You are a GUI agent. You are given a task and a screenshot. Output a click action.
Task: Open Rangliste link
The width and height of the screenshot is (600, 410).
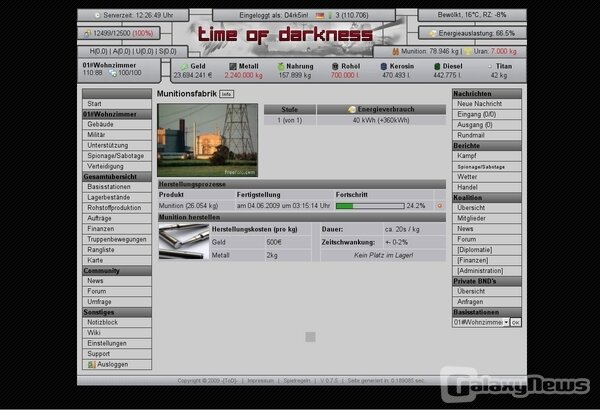coord(117,250)
